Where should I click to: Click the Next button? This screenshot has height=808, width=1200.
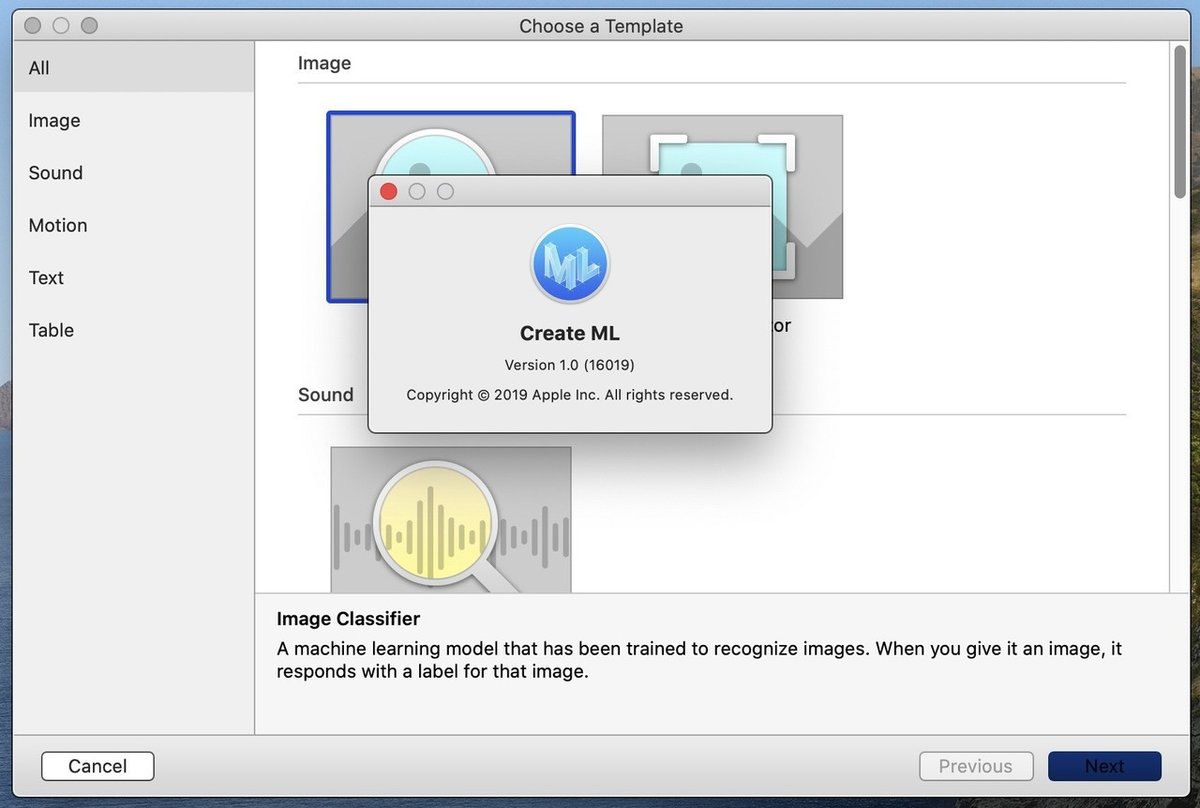[x=1105, y=766]
